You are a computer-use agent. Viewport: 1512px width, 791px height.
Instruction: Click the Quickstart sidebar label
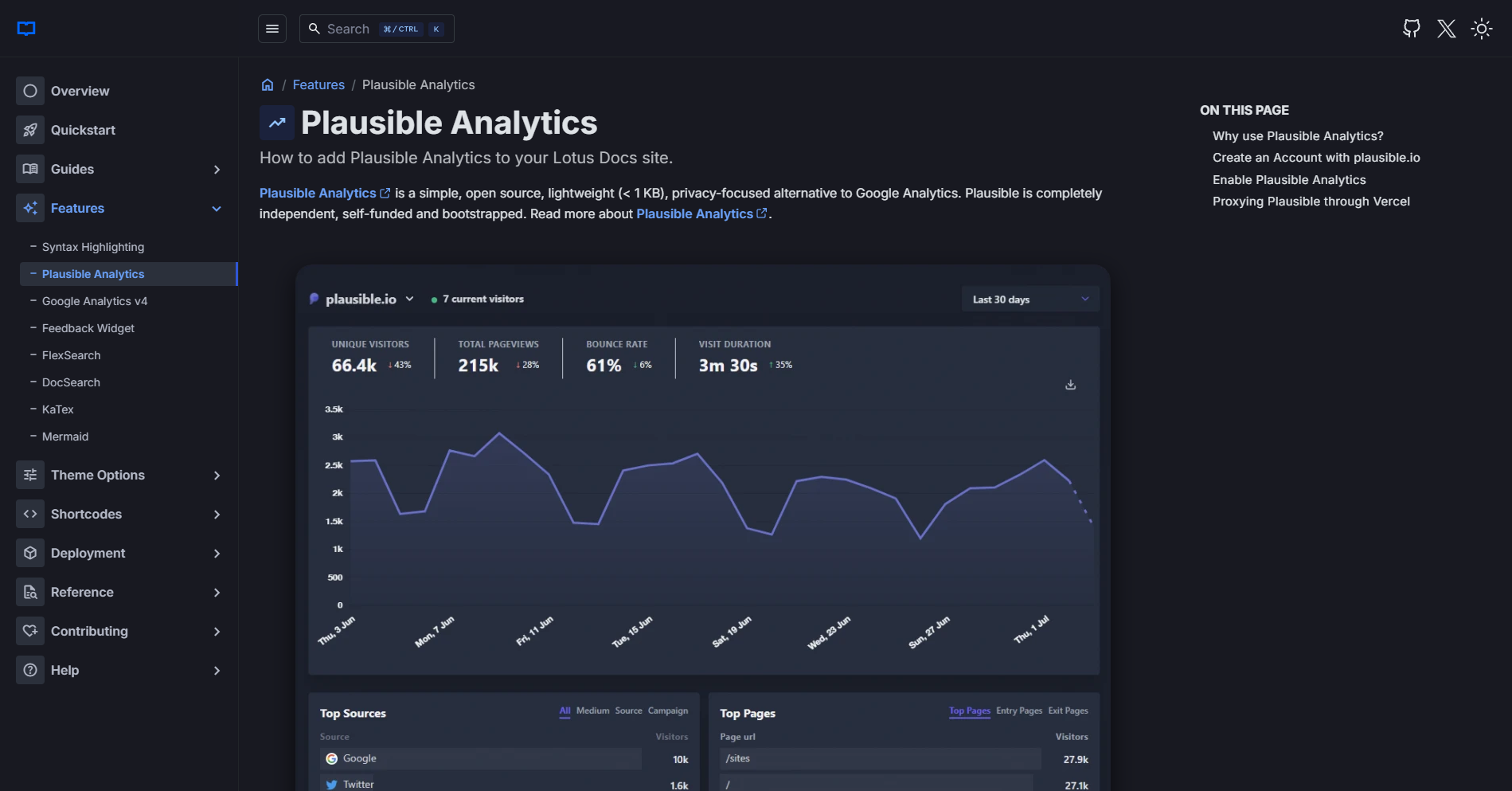pos(83,130)
